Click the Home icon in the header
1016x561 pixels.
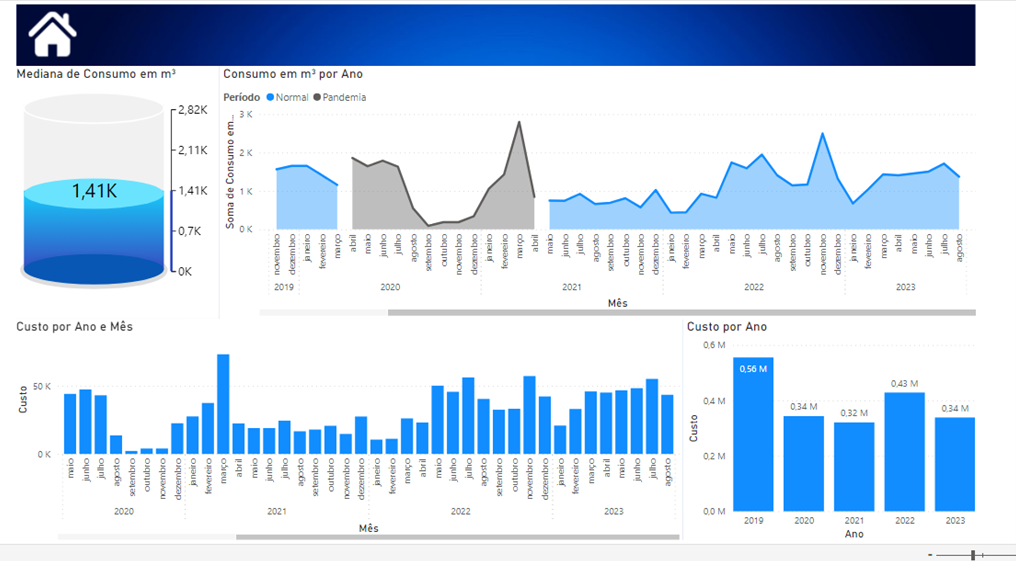point(52,35)
